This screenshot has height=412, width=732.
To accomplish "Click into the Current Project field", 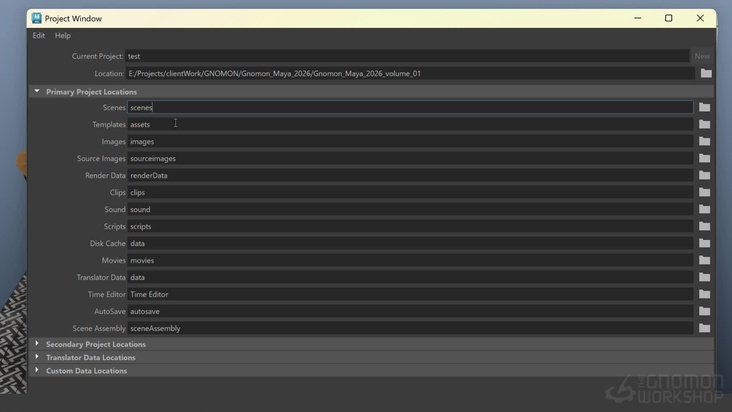I will (407, 56).
